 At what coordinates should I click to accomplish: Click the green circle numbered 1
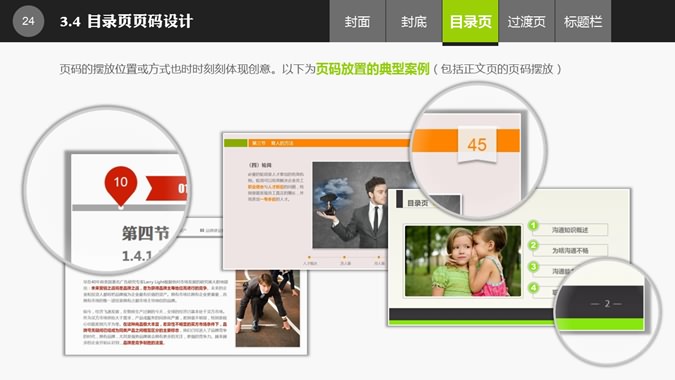click(x=533, y=226)
